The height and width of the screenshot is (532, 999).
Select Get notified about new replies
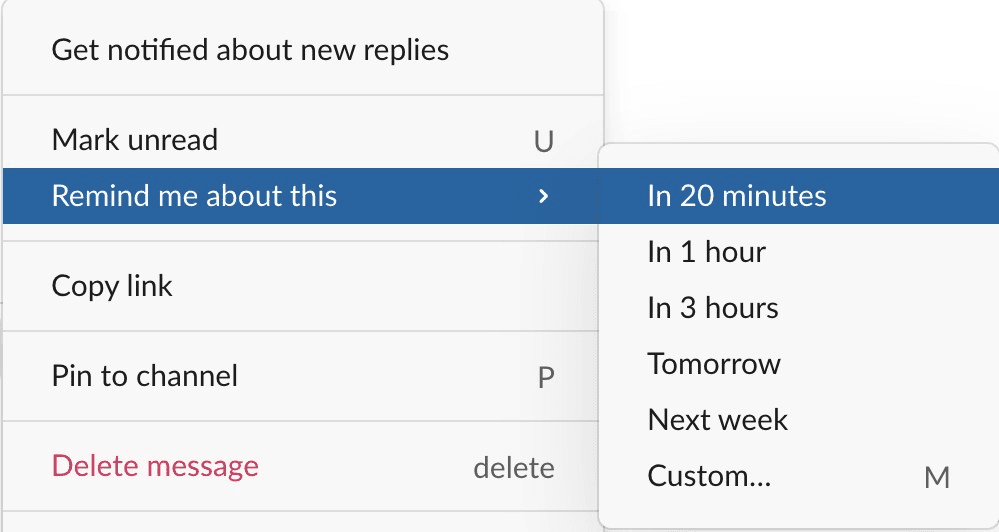point(303,50)
